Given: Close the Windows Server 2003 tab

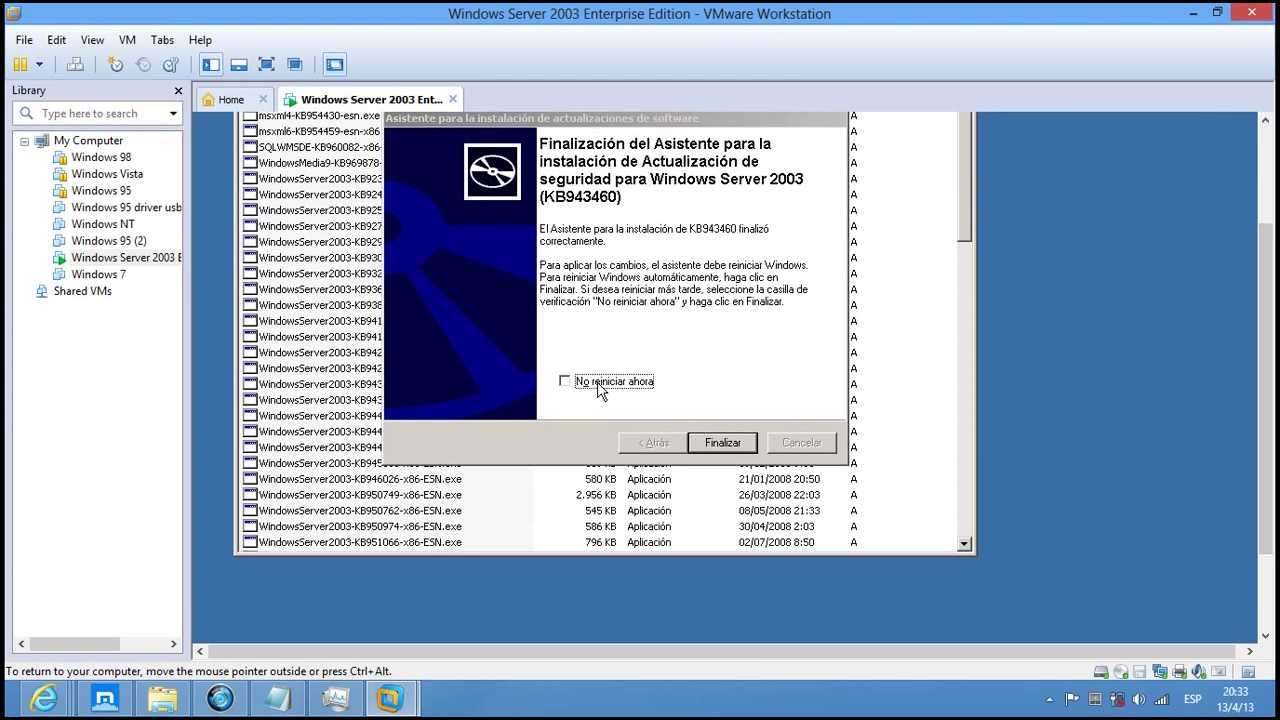Looking at the screenshot, I should click(x=453, y=99).
